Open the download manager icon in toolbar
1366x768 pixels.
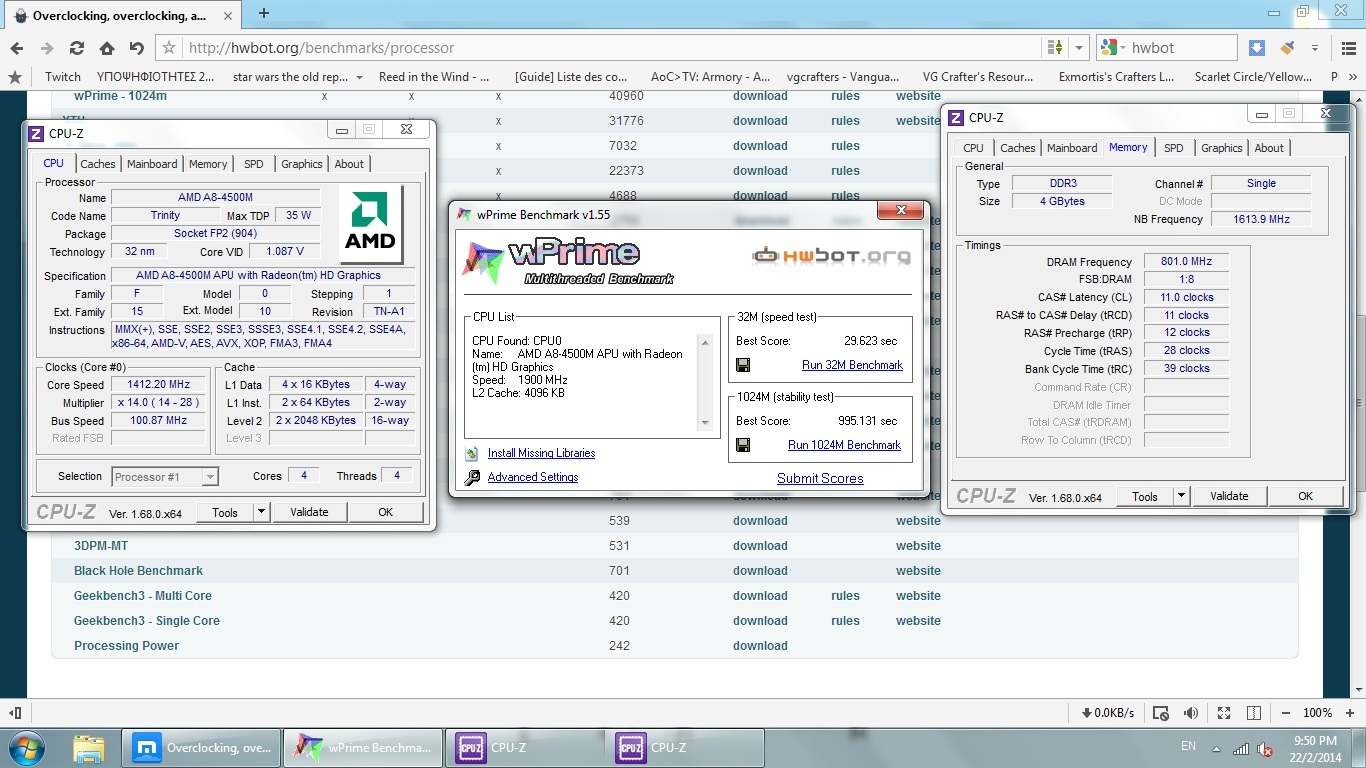pos(1257,48)
